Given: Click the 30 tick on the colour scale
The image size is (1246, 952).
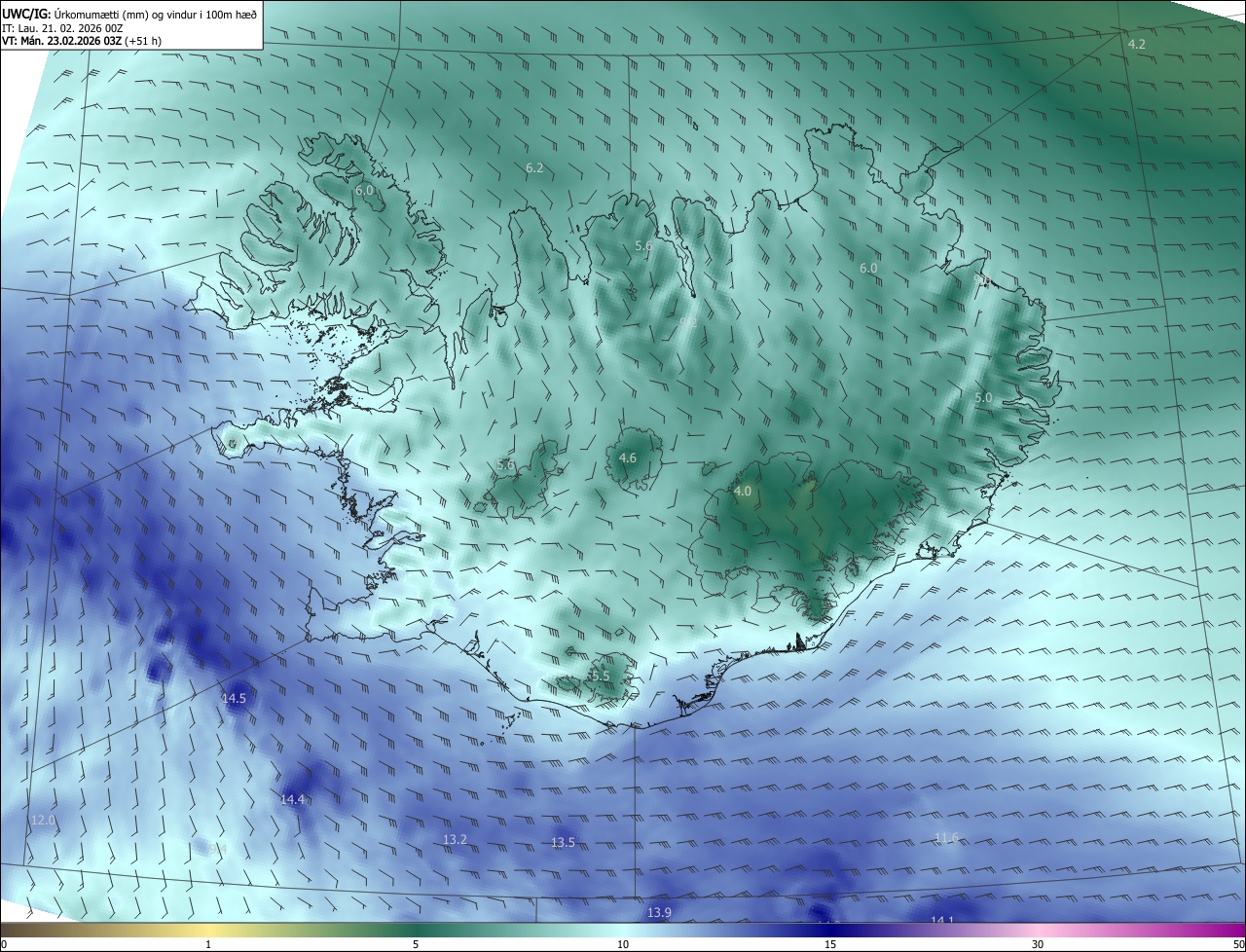Looking at the screenshot, I should [1038, 944].
